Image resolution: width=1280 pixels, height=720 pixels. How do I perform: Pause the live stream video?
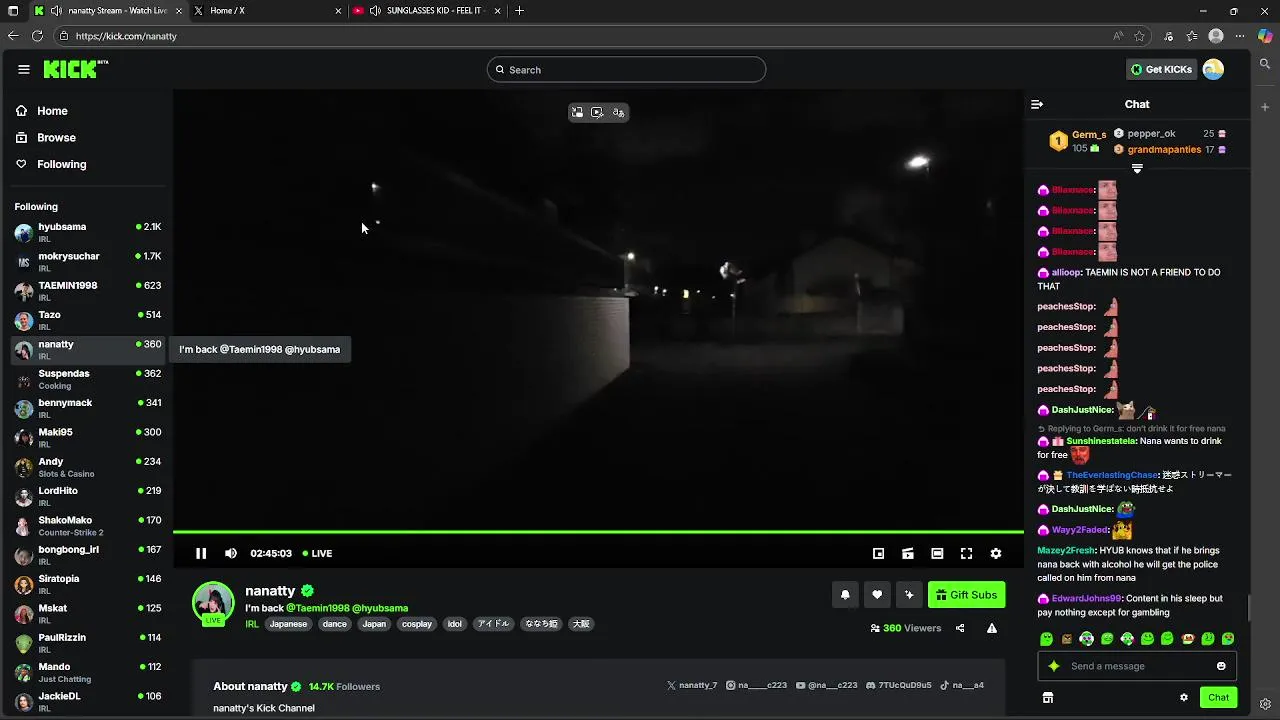point(201,553)
